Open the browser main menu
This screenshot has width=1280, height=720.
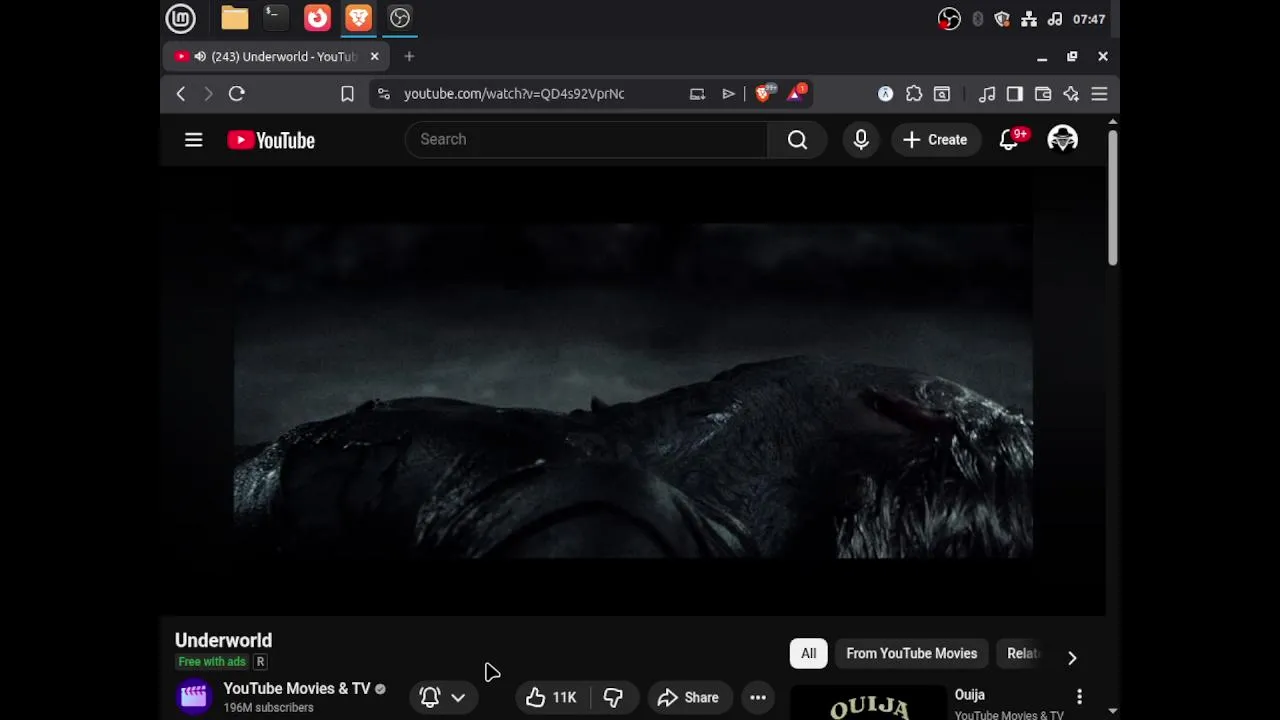1099,94
